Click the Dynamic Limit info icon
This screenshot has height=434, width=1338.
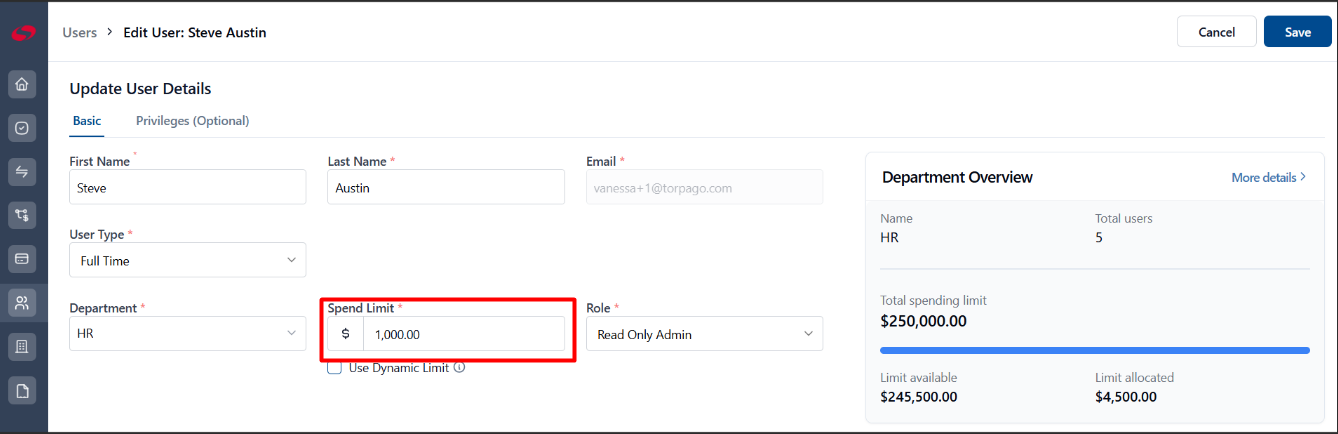(460, 368)
